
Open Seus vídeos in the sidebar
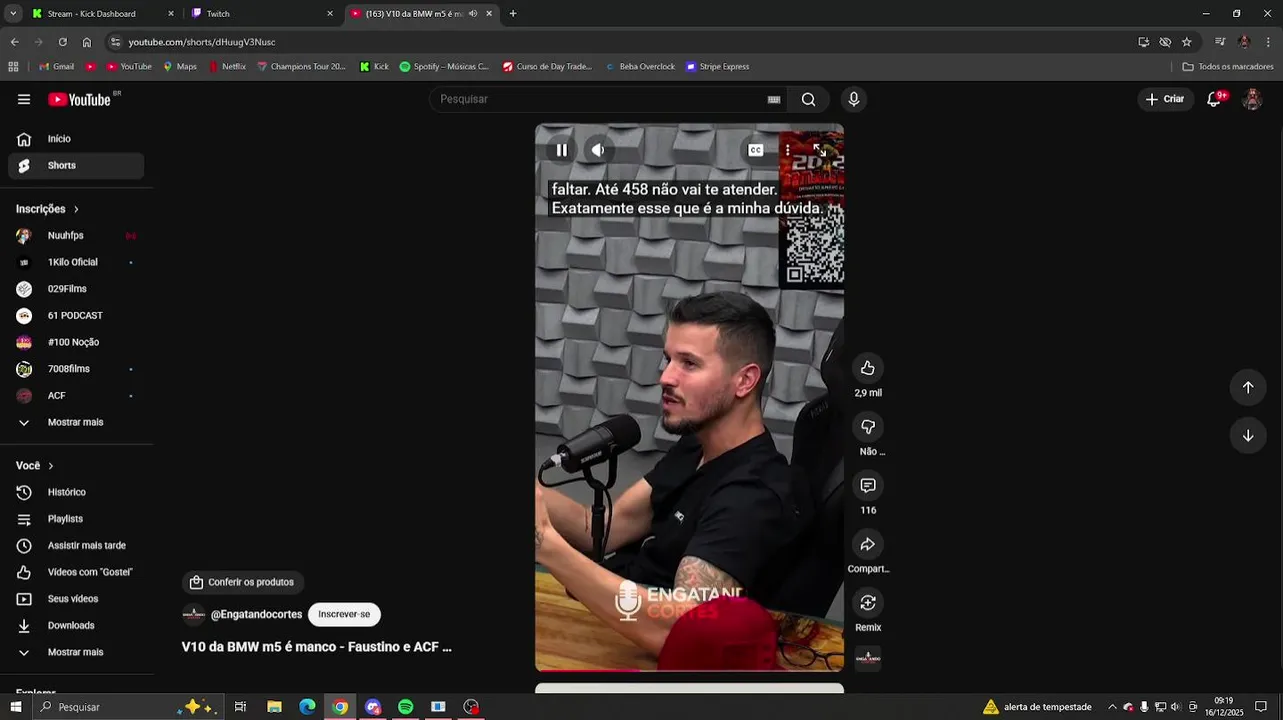pos(76,599)
